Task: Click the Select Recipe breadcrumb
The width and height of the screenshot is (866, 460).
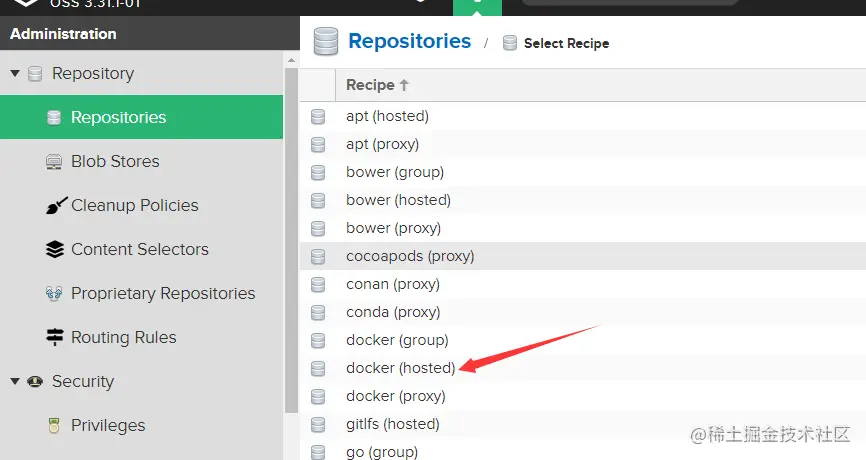Action: pos(566,43)
